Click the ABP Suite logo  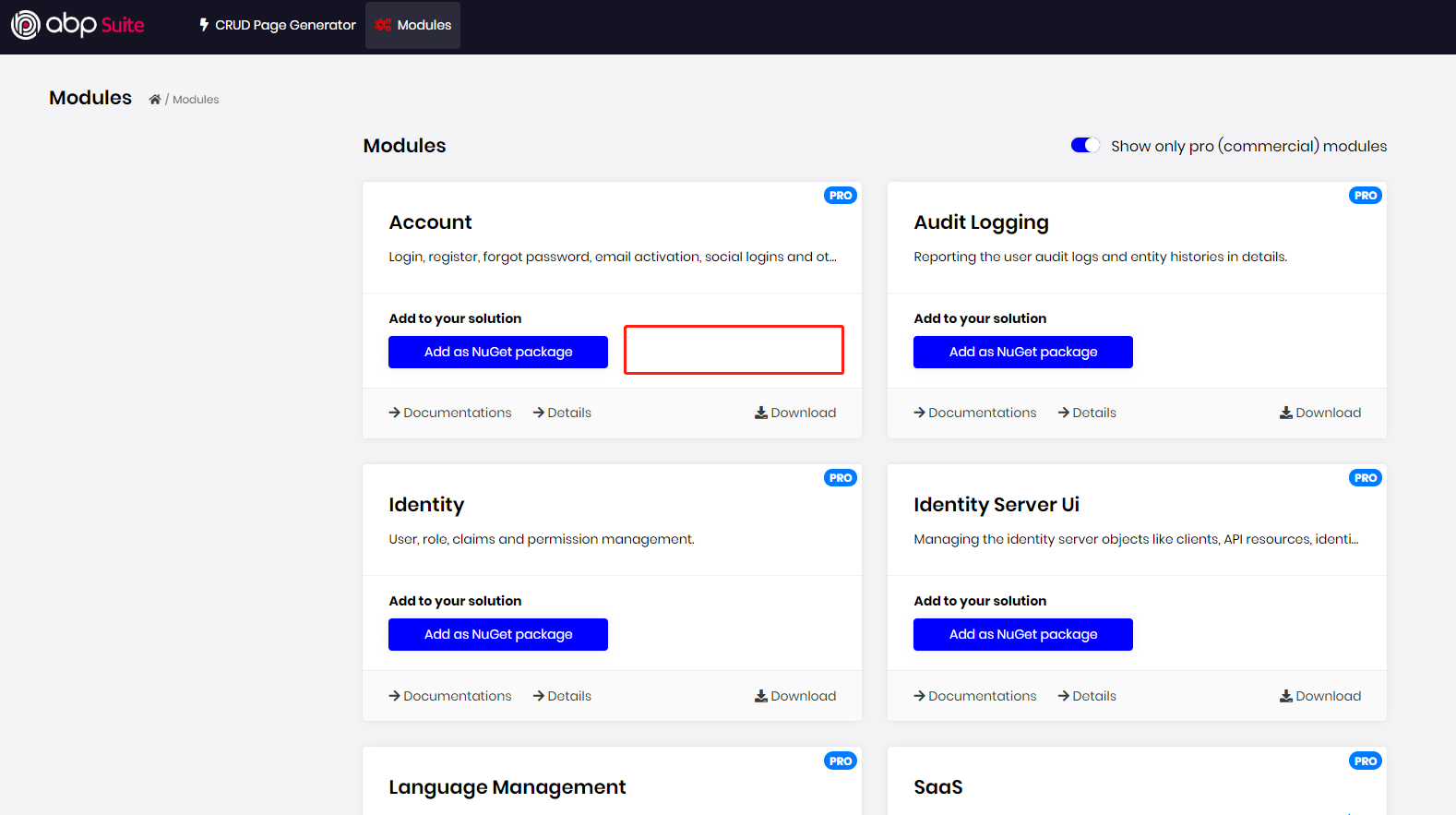tap(78, 25)
